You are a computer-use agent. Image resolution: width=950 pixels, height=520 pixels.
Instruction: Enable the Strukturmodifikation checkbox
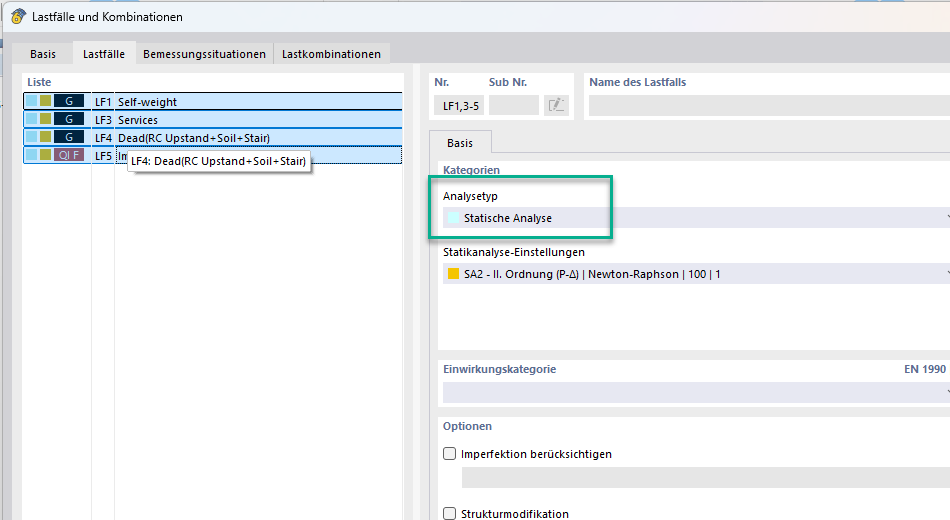(x=450, y=513)
